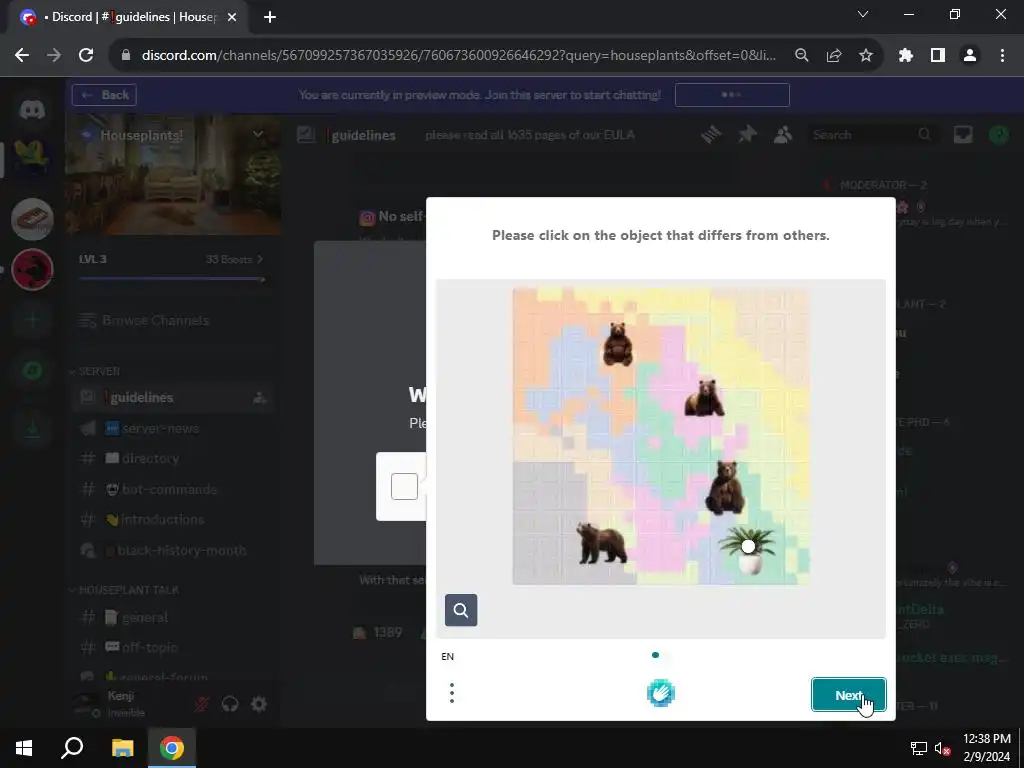Open Discord home icon
Viewport: 1024px width, 768px height.
click(32, 110)
